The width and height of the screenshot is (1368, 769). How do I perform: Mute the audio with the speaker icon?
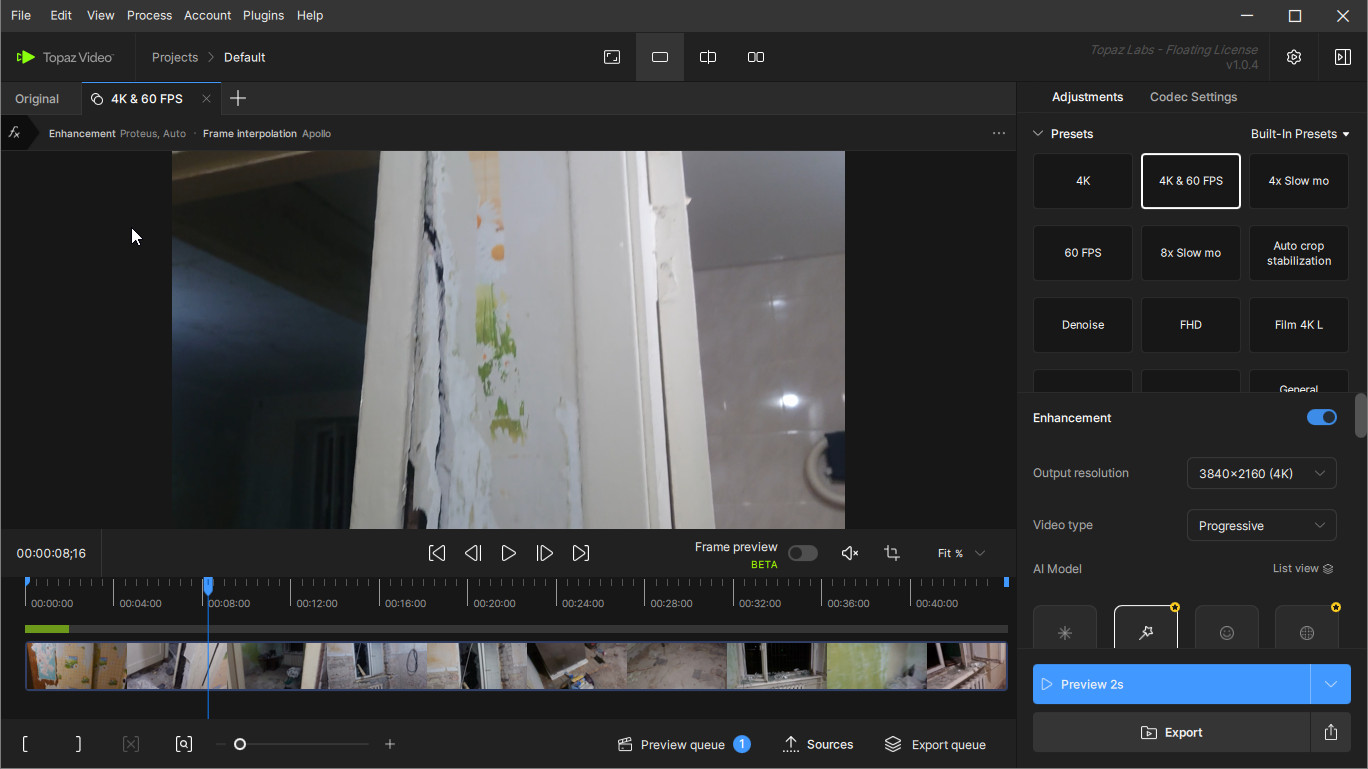pyautogui.click(x=850, y=553)
